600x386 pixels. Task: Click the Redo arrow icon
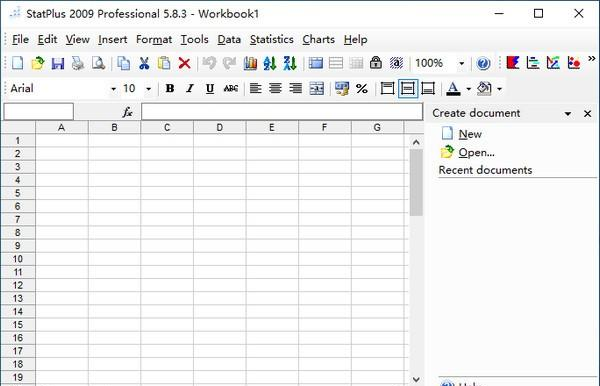pyautogui.click(x=229, y=63)
